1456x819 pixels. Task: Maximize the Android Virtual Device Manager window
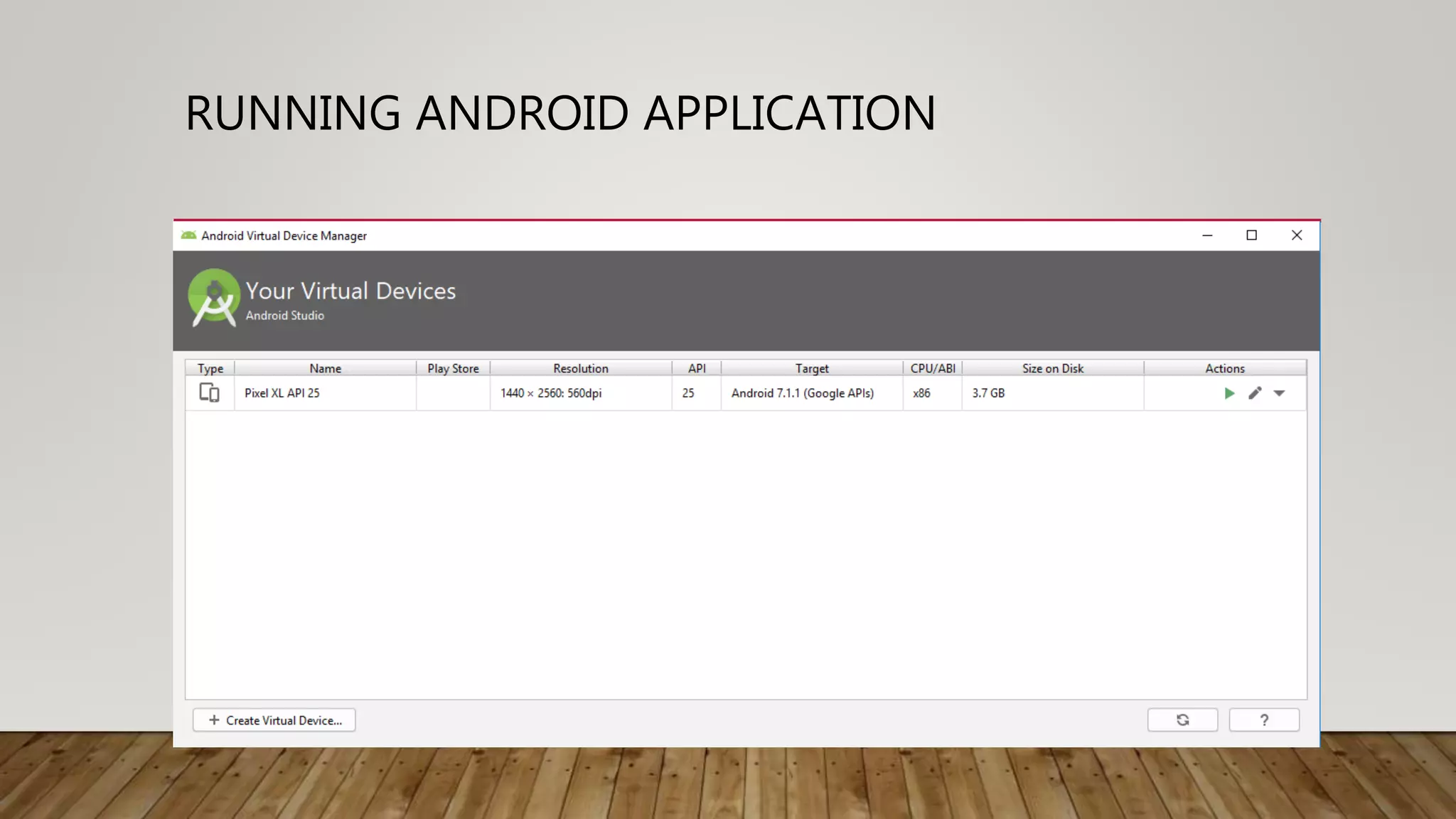click(1252, 235)
